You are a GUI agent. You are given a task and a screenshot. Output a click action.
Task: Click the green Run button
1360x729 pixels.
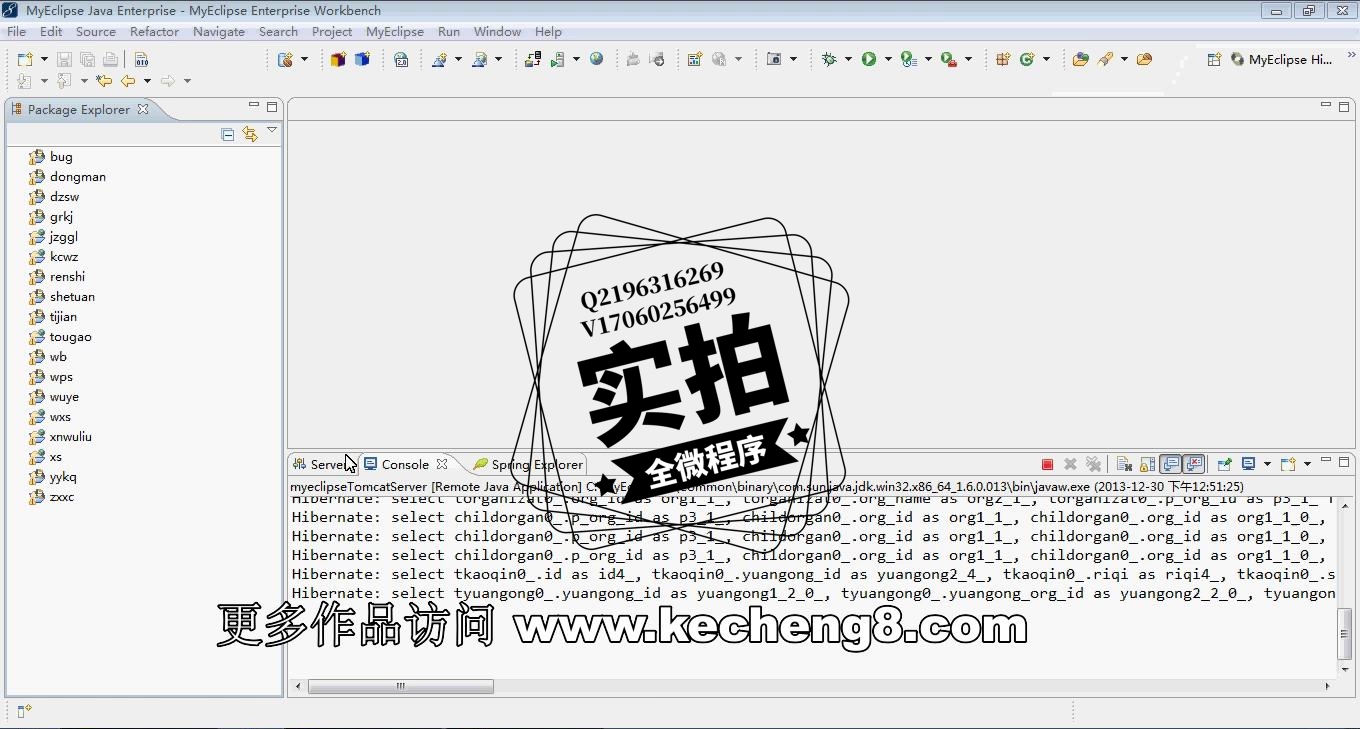pyautogui.click(x=869, y=60)
